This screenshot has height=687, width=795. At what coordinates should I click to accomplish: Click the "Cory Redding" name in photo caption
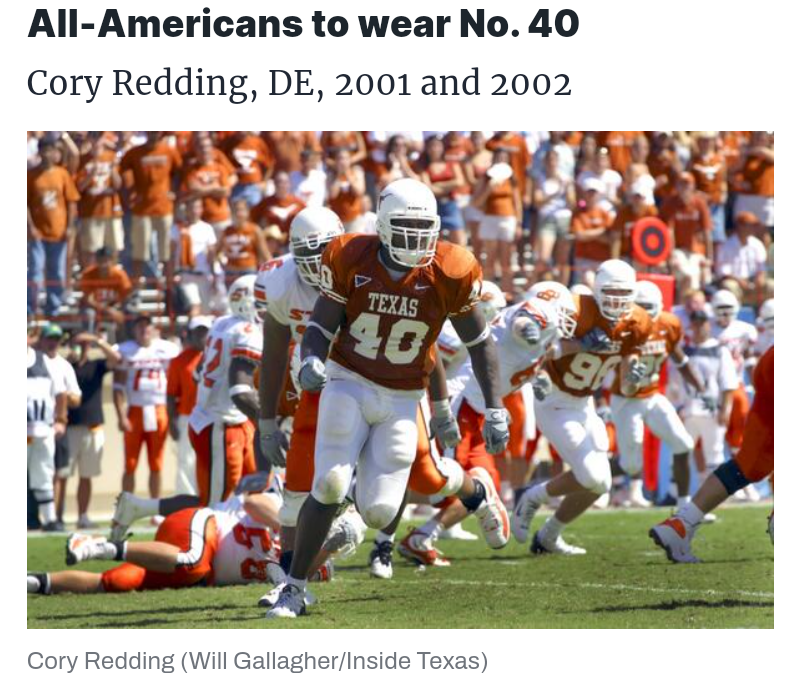point(101,661)
